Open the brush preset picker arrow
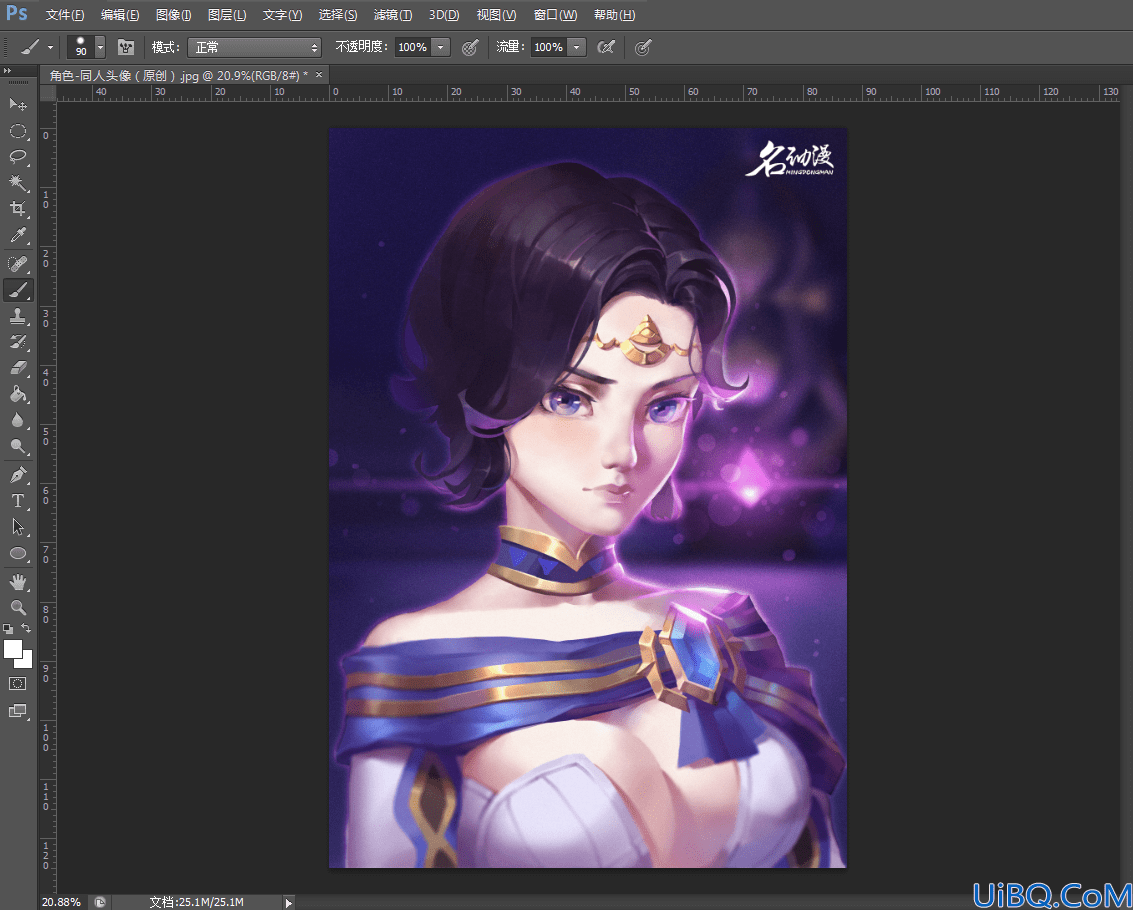 (100, 48)
